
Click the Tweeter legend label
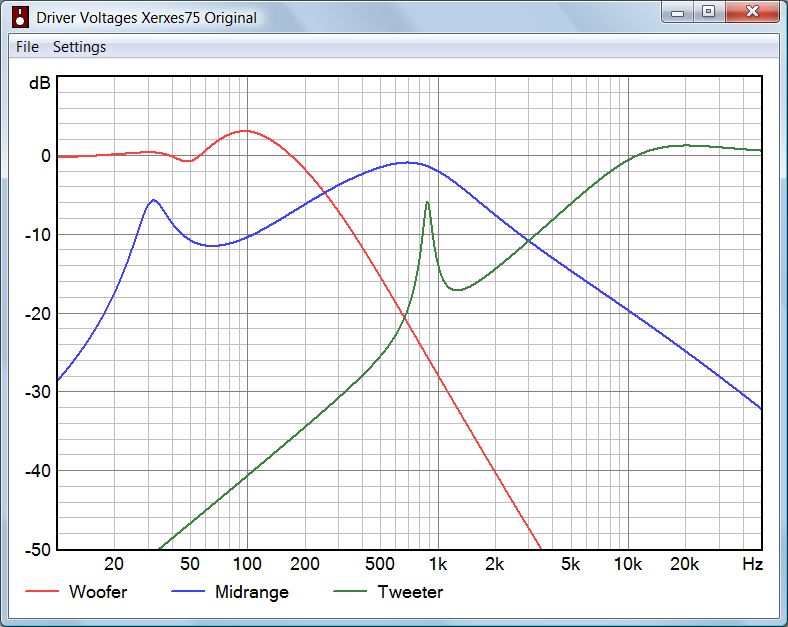(x=410, y=592)
